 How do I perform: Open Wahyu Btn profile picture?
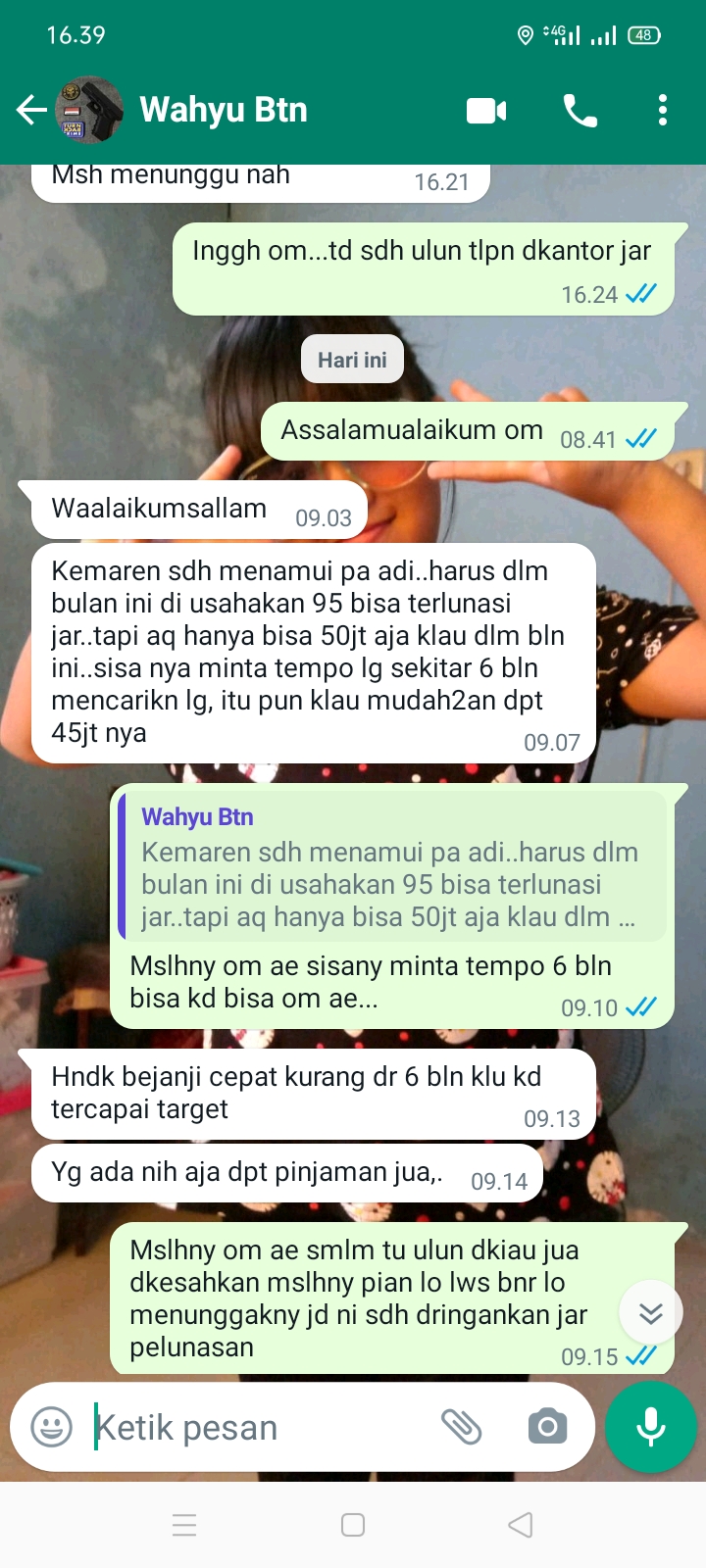coord(90,110)
